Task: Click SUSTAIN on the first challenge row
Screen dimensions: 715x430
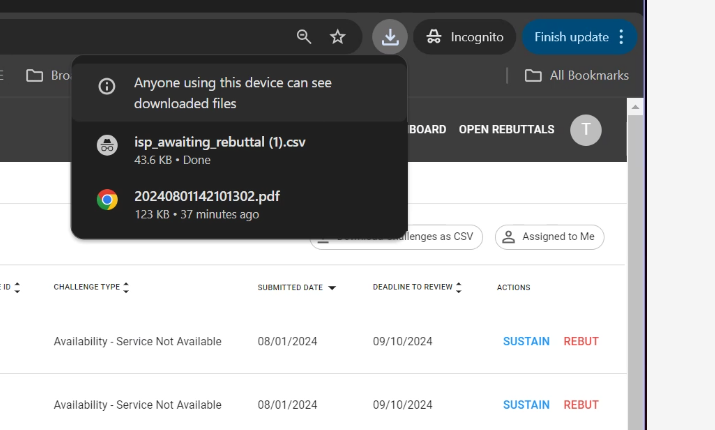Action: pyautogui.click(x=526, y=341)
